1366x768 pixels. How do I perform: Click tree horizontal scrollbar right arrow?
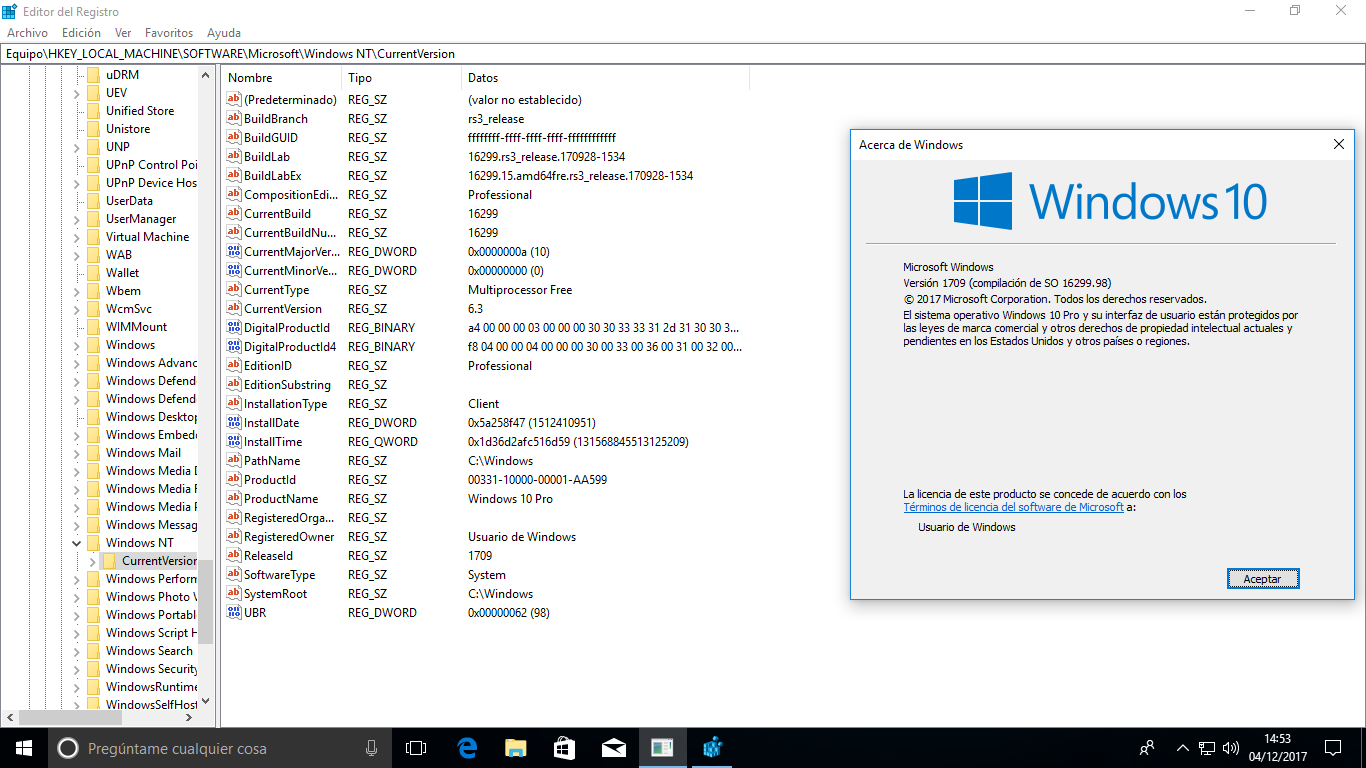[191, 717]
